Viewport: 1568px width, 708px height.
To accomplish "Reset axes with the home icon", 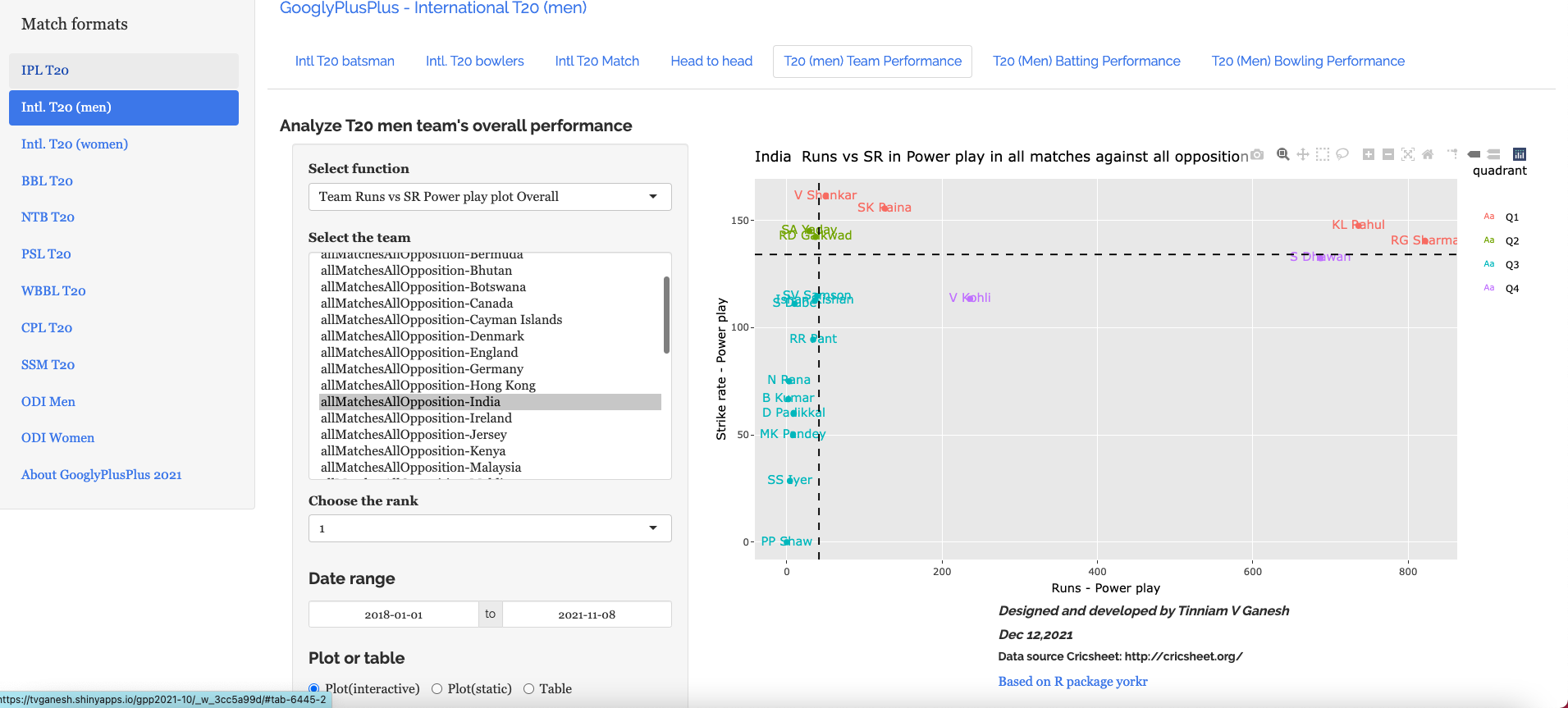I will tap(1428, 154).
